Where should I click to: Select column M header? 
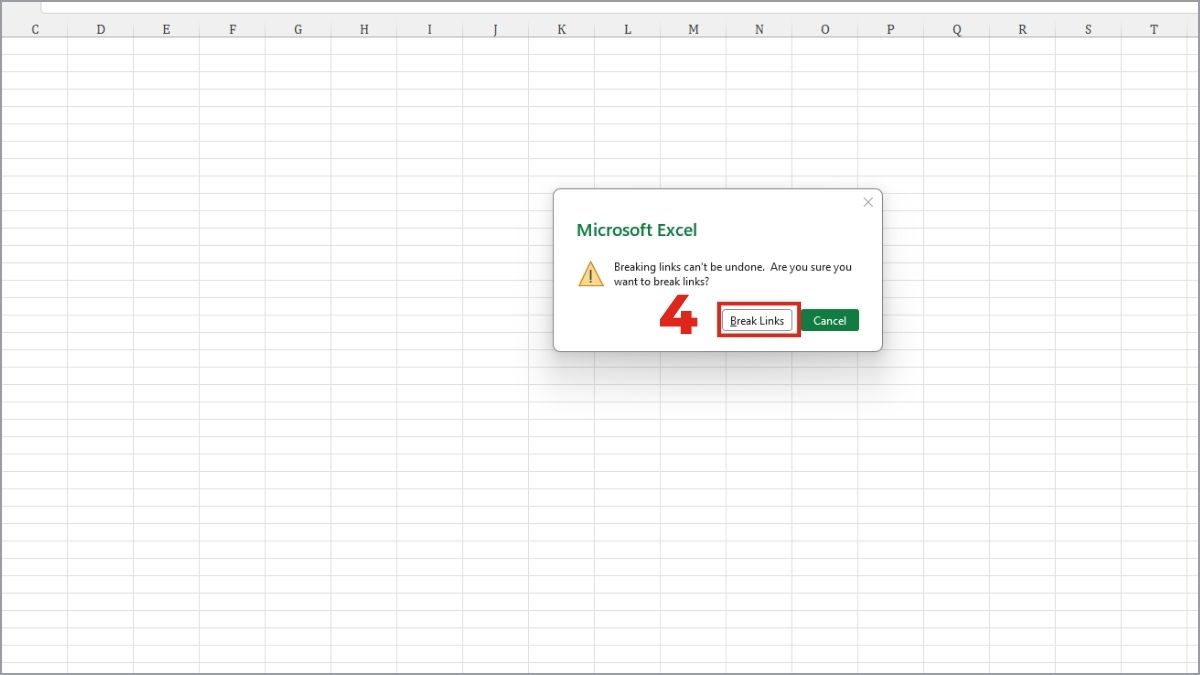click(694, 30)
